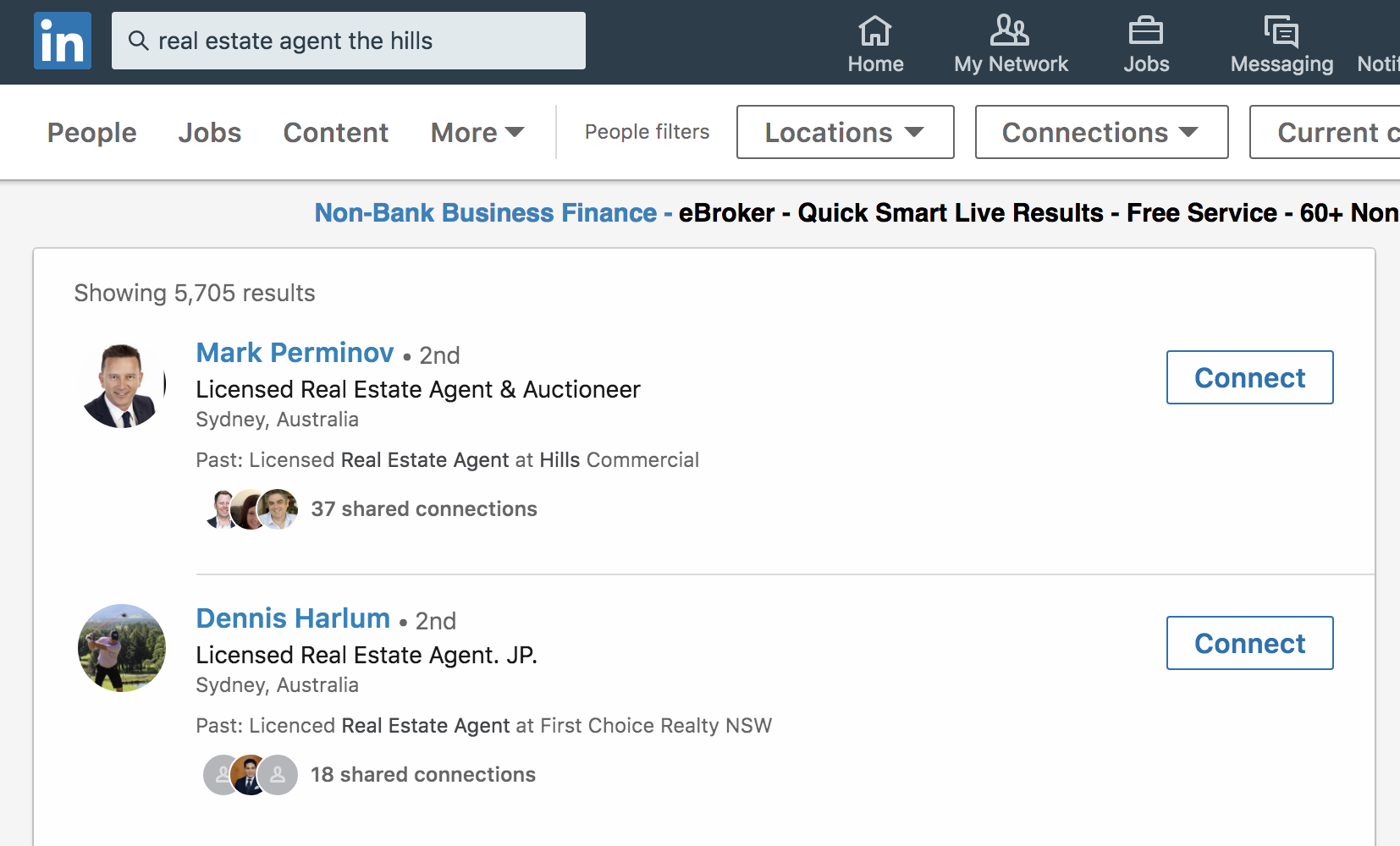Viewport: 1400px width, 846px height.
Task: Switch to the Content tab
Action: (x=336, y=133)
